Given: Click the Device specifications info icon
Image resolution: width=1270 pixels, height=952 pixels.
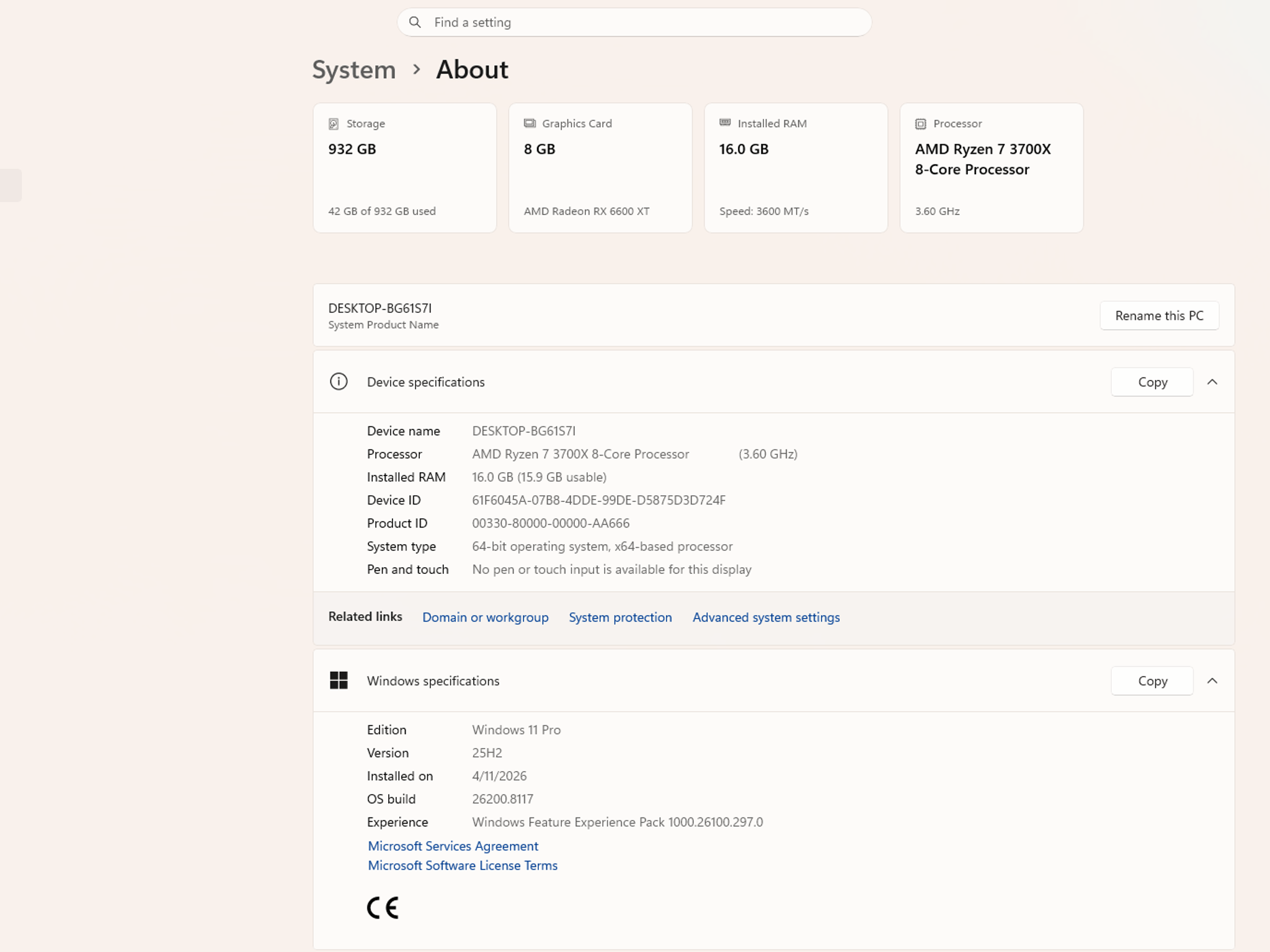Looking at the screenshot, I should (339, 382).
